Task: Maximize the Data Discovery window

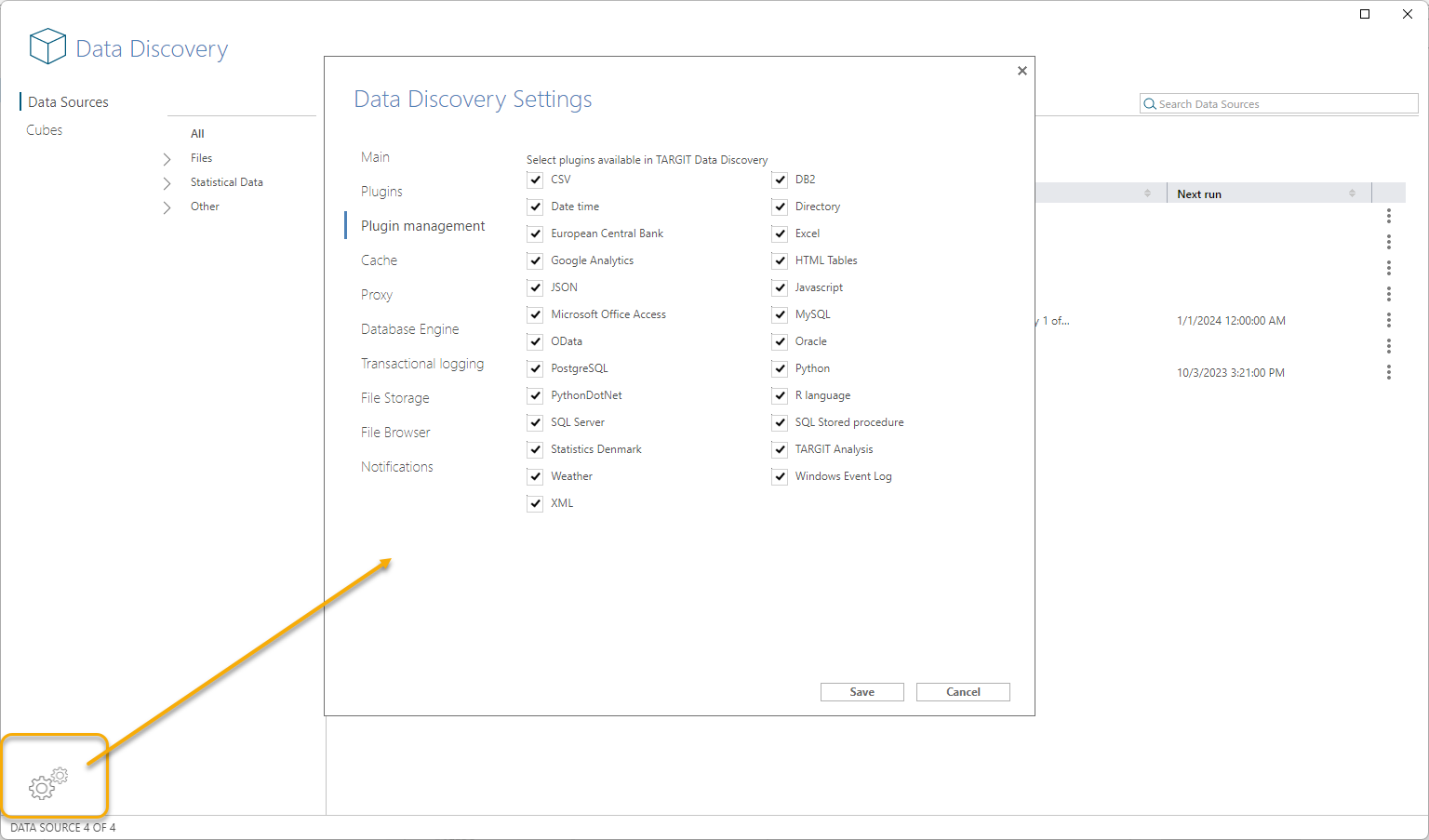Action: pos(1365,14)
